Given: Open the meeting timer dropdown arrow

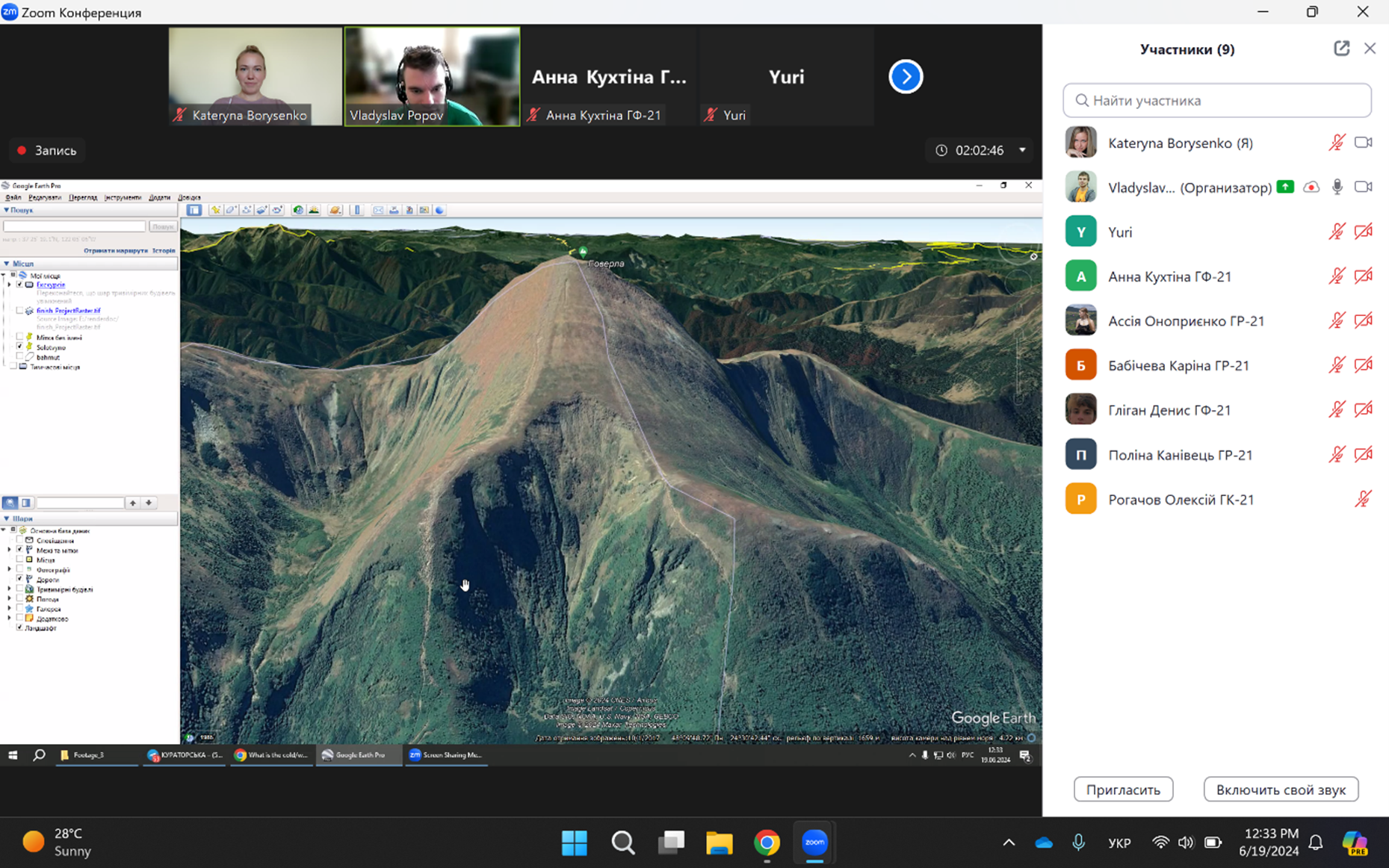Looking at the screenshot, I should [1022, 150].
